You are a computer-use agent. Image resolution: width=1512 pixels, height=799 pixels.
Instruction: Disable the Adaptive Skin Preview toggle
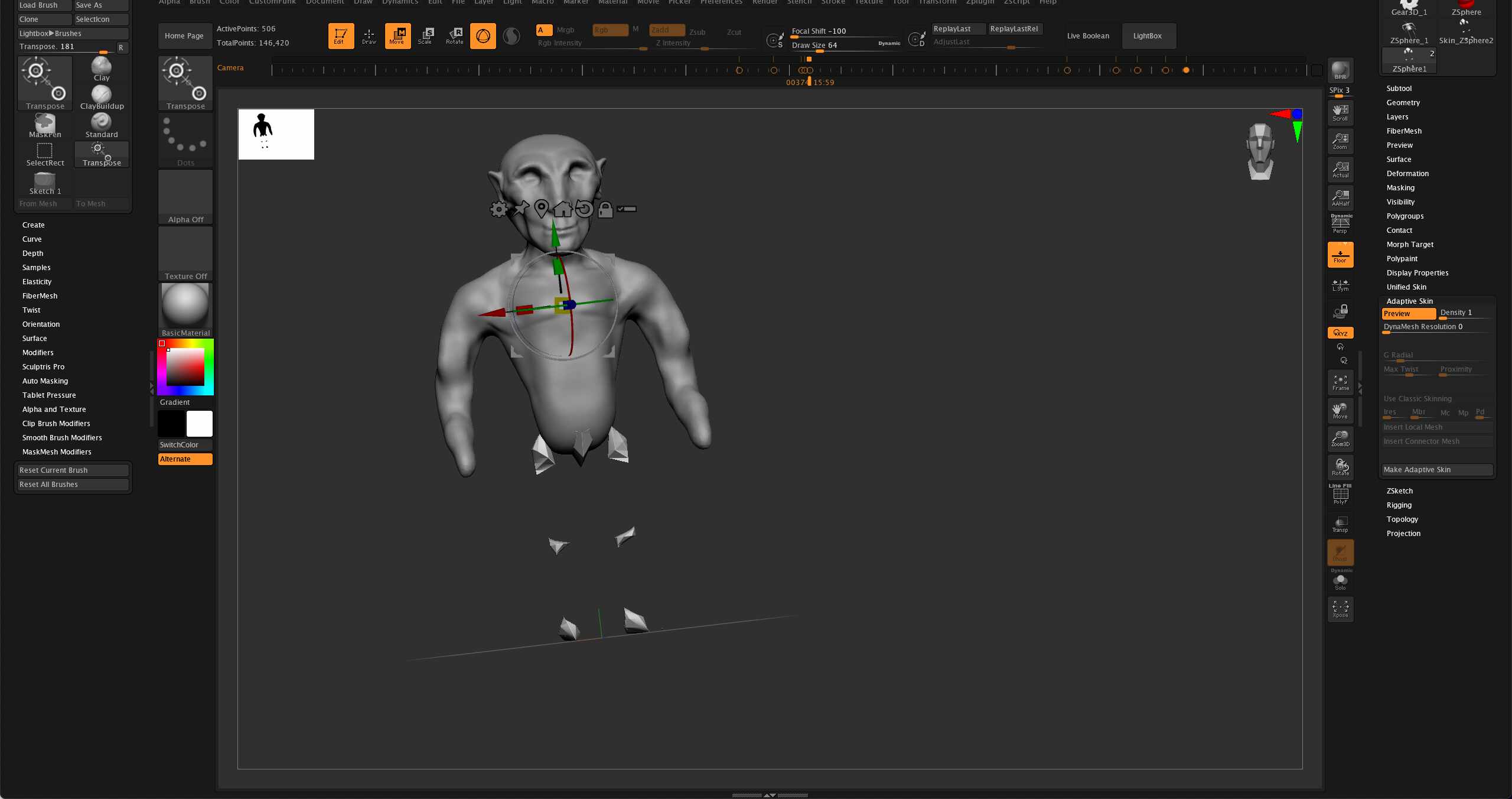[x=1408, y=314]
